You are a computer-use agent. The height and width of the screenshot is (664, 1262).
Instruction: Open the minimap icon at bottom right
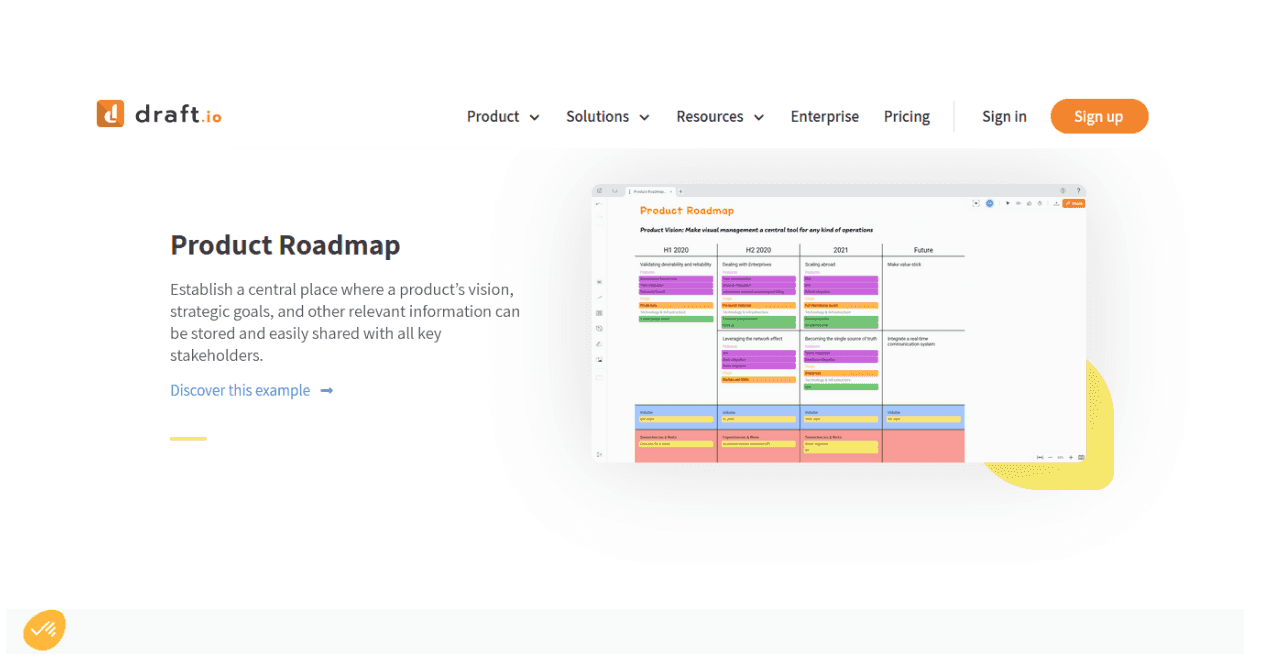1081,457
